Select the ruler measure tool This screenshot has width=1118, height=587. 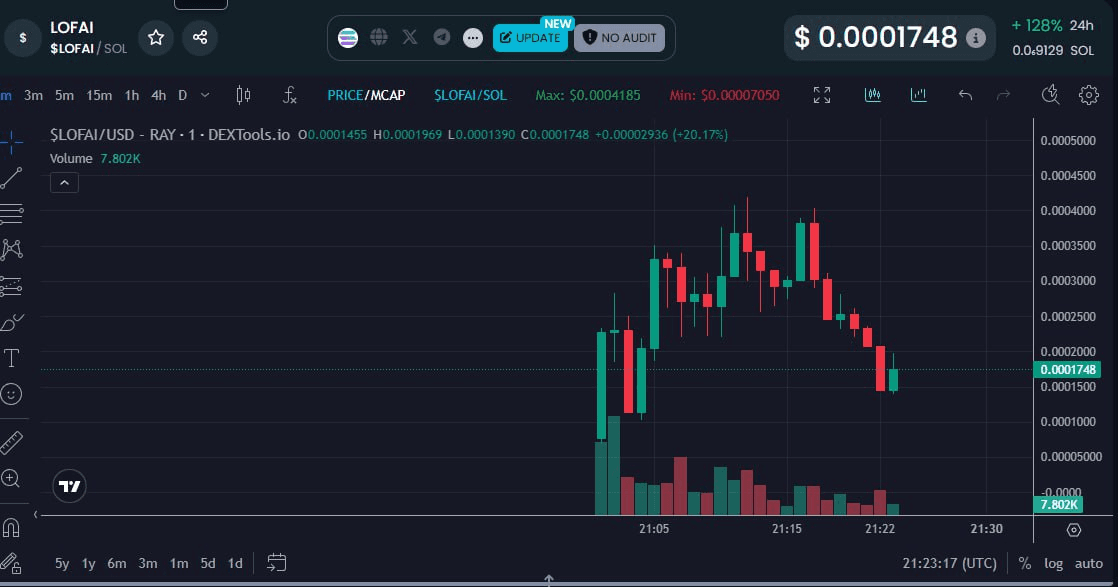coord(11,443)
